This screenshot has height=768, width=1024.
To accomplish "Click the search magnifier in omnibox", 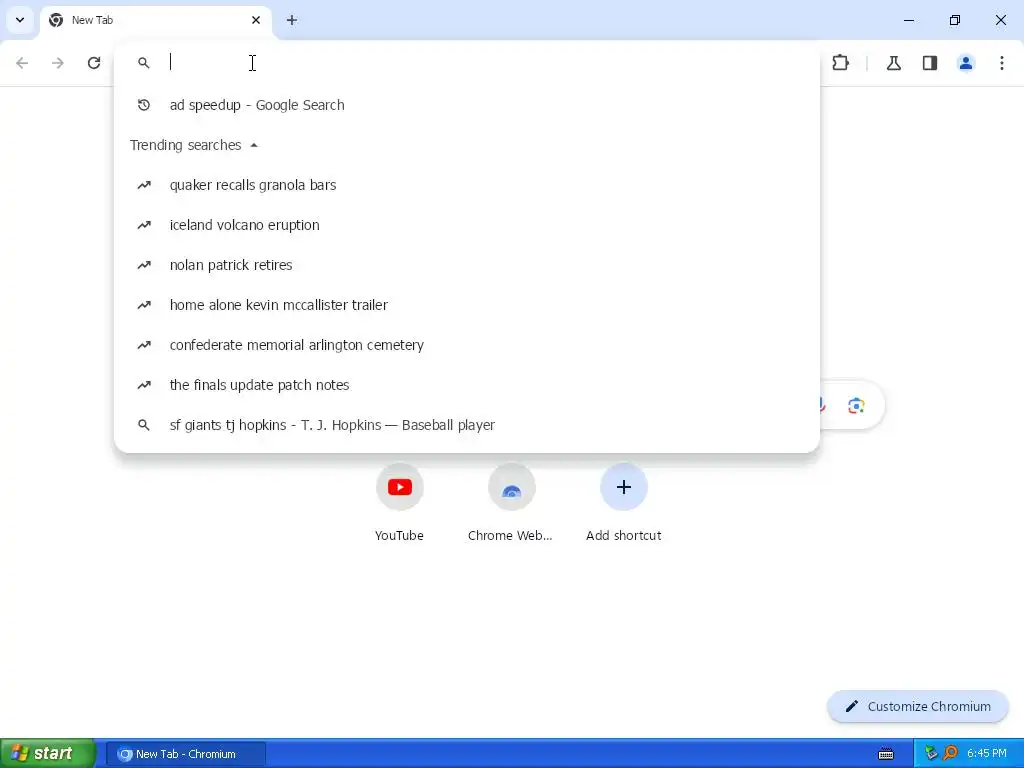I will (144, 63).
